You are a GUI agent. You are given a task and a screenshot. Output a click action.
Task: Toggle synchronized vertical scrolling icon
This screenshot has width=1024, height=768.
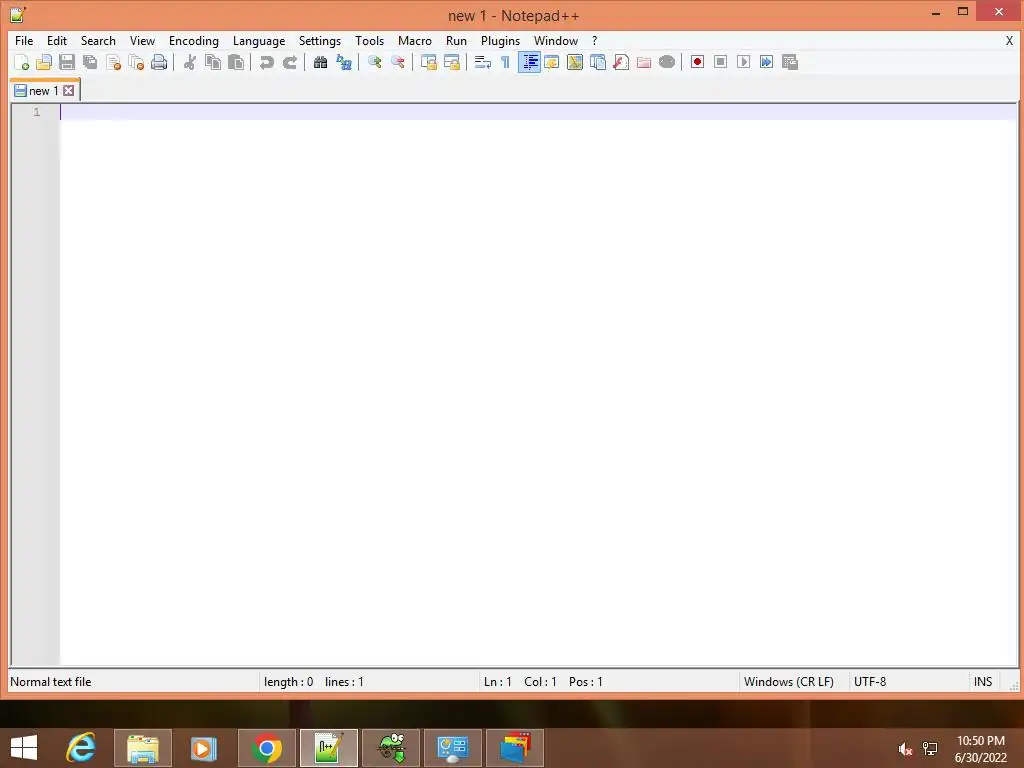click(x=428, y=62)
